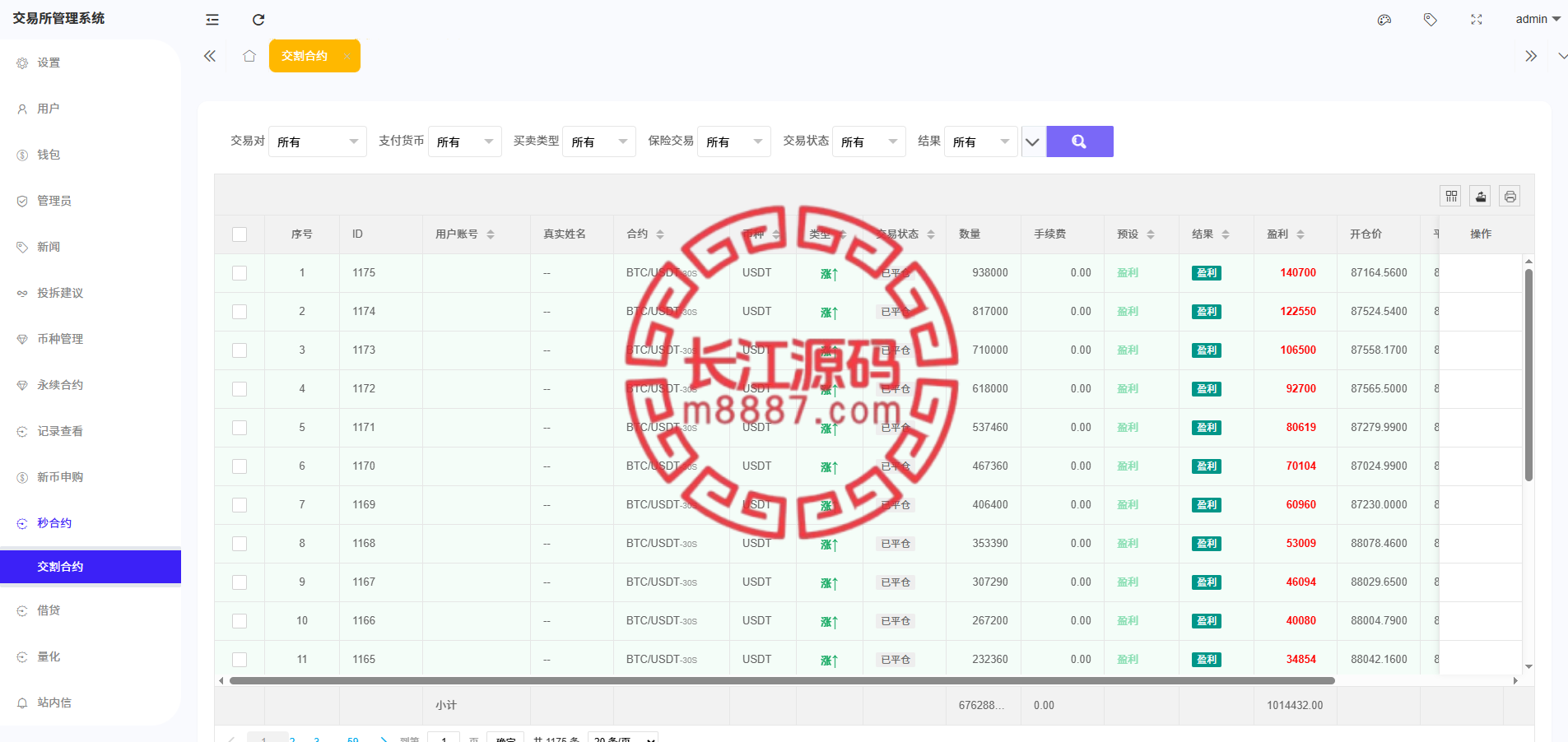This screenshot has height=742, width=1568.
Task: Check the row with ID 1170
Action: click(240, 466)
